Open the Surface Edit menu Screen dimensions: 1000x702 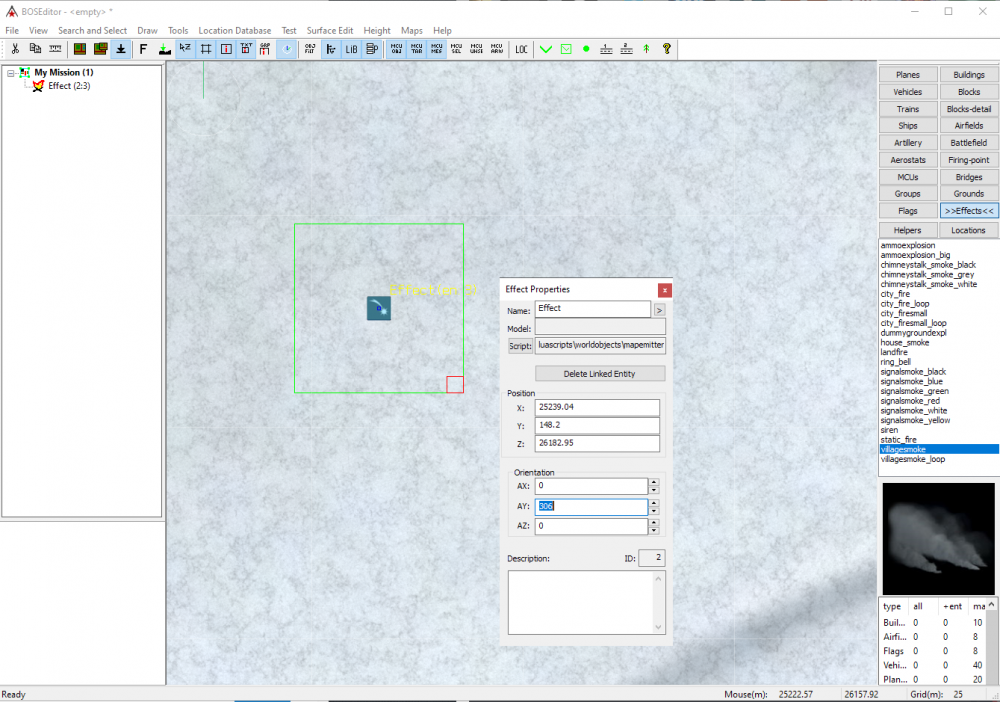330,31
